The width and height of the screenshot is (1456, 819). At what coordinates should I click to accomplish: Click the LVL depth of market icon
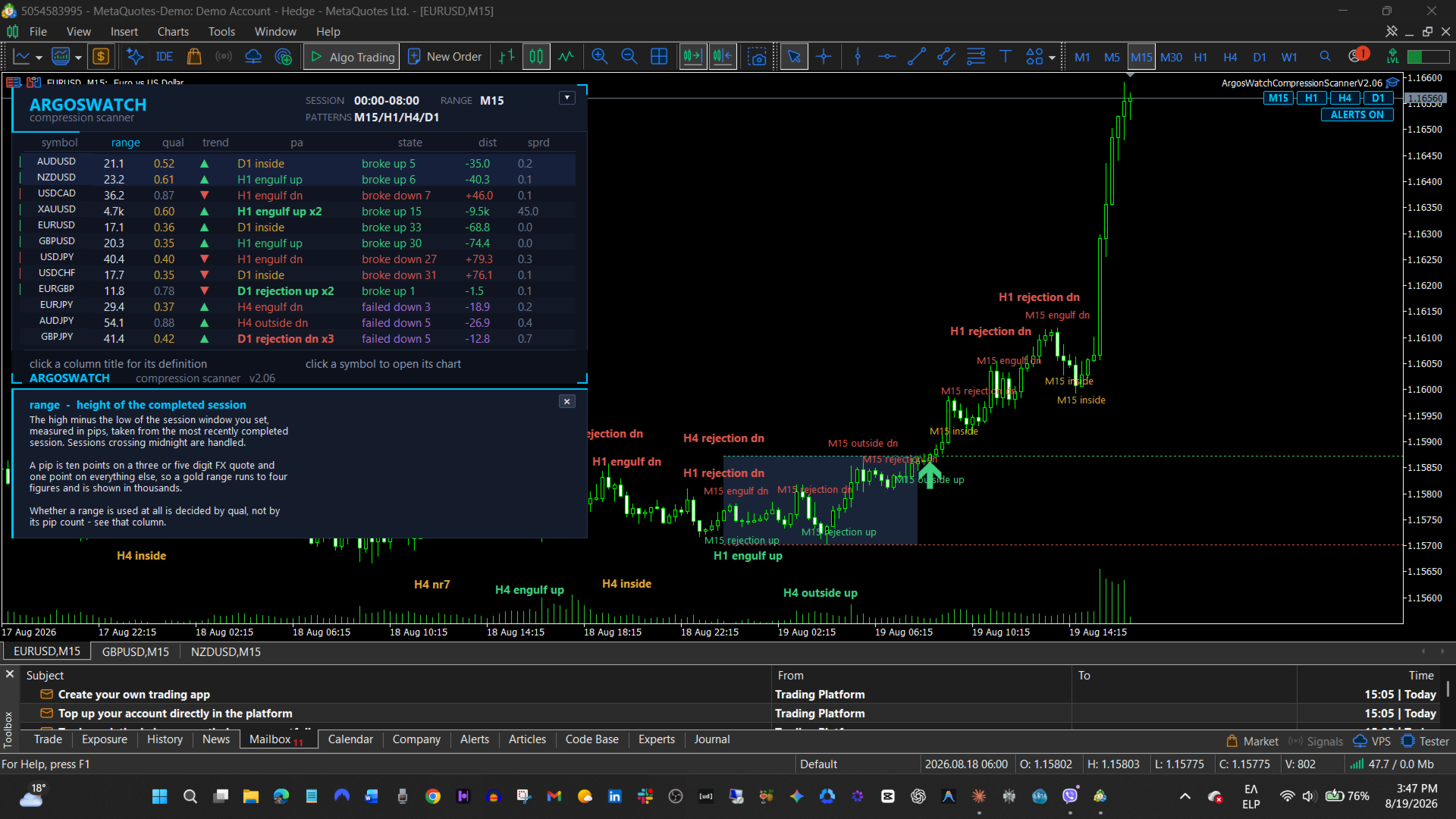(x=1393, y=57)
